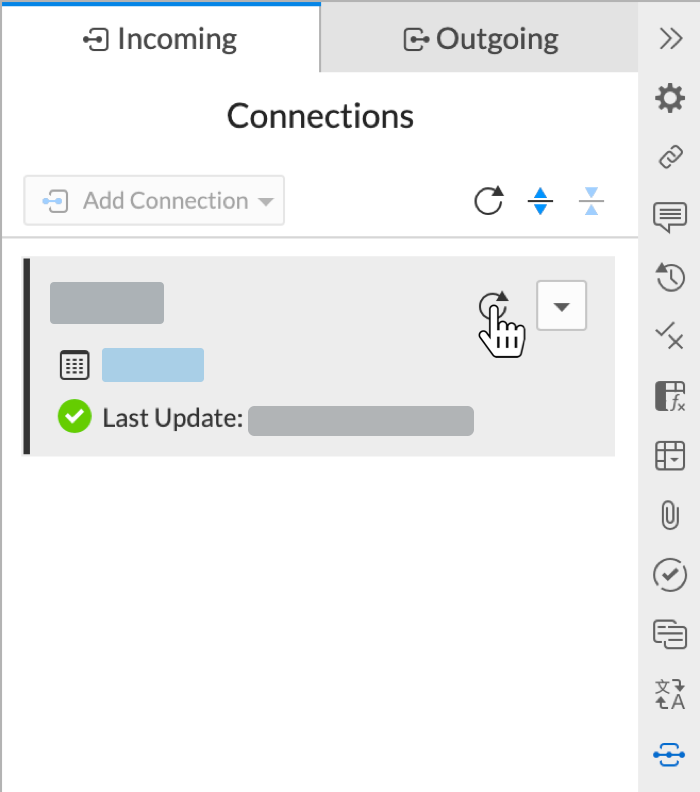Open the formula table icon
This screenshot has width=700, height=792.
[669, 396]
